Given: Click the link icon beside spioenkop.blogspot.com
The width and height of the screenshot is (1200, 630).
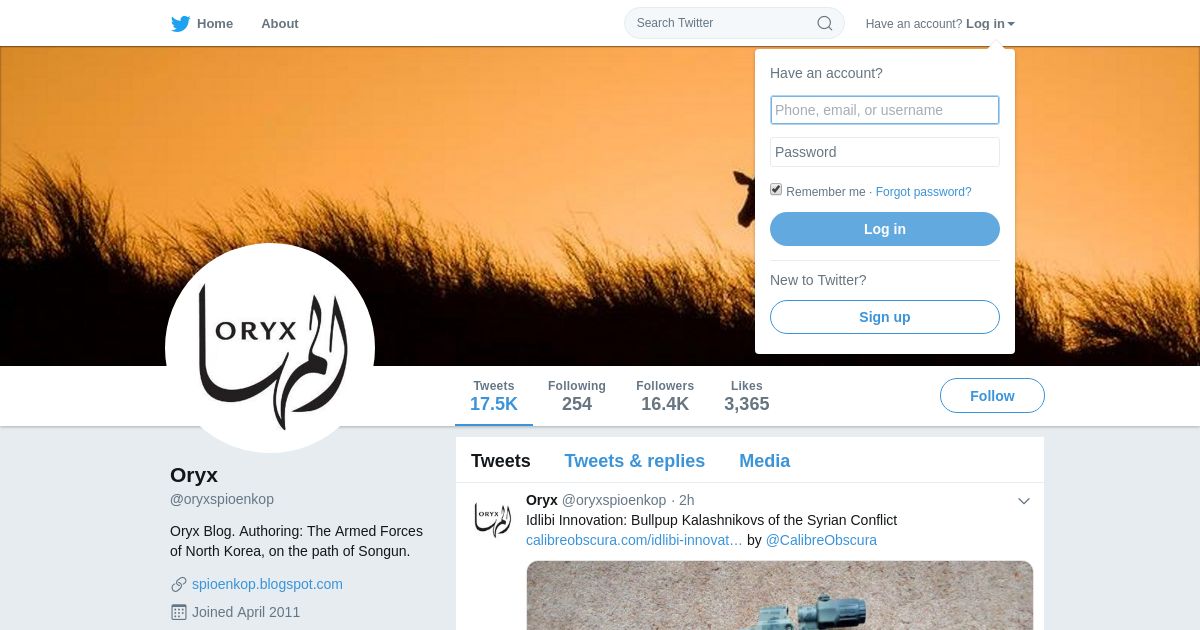Looking at the screenshot, I should 179,584.
